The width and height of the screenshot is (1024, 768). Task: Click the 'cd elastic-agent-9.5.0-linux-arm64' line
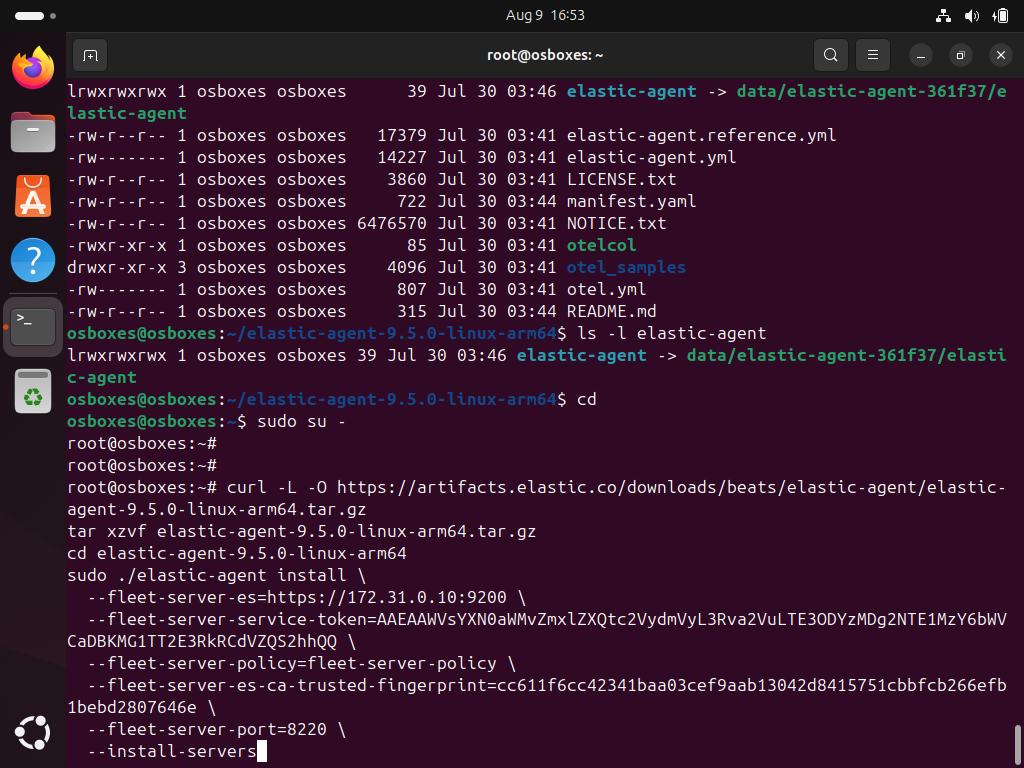pos(237,554)
